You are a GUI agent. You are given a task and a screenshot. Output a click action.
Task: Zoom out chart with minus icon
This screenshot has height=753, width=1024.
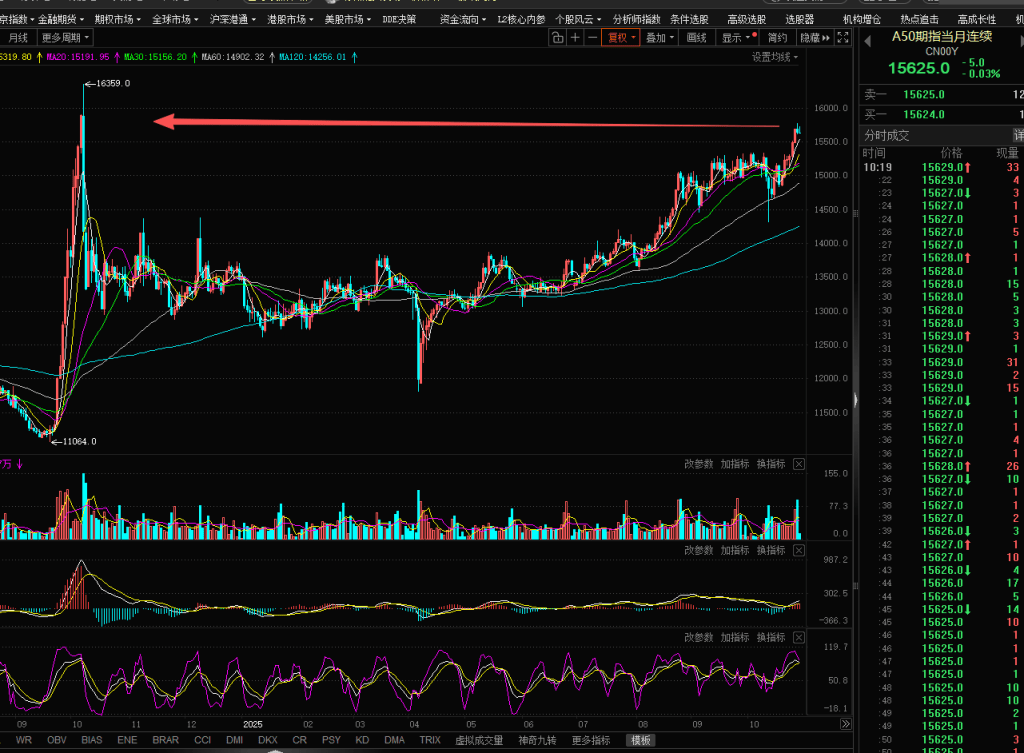point(592,38)
